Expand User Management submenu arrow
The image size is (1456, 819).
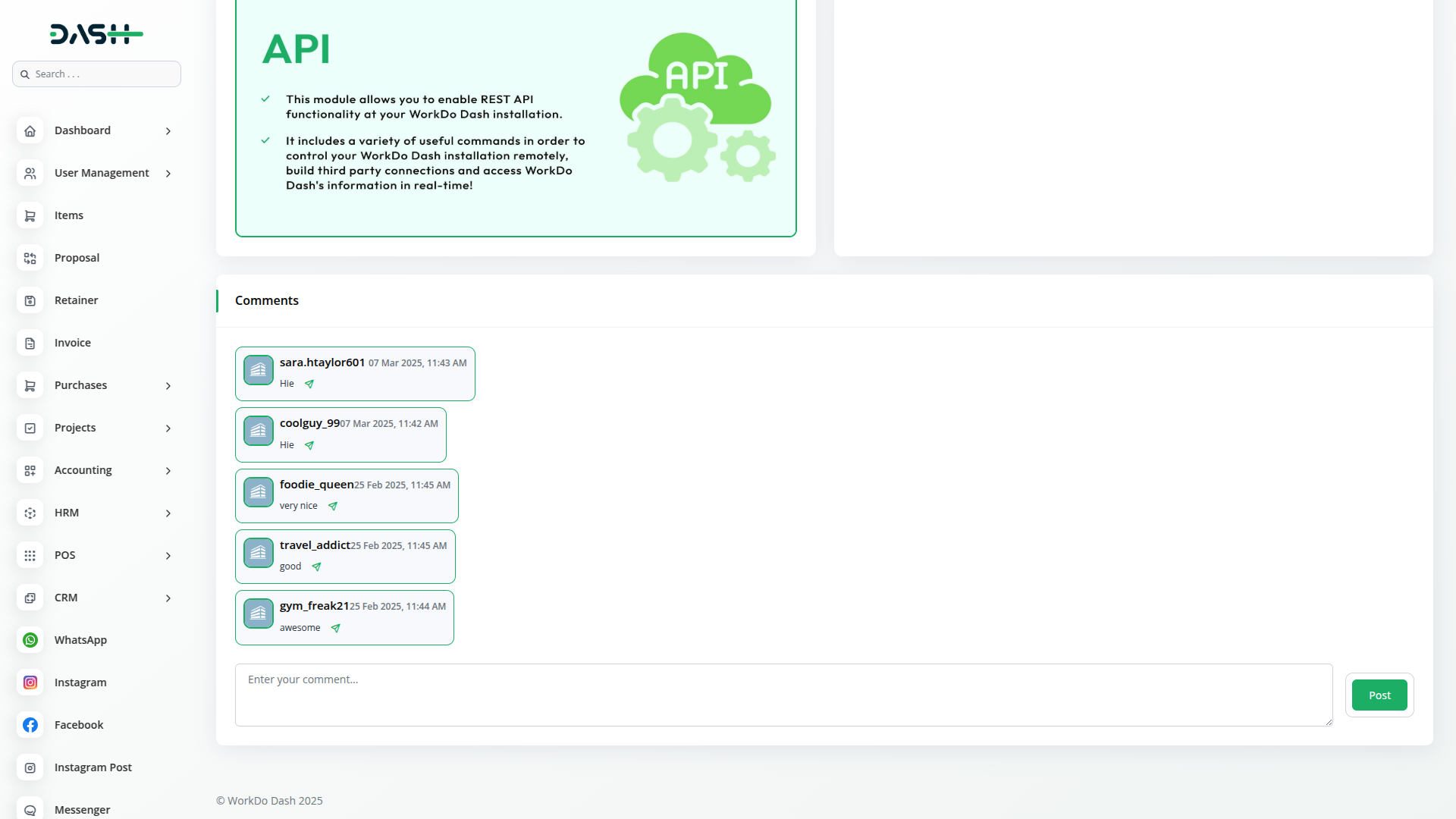click(168, 174)
